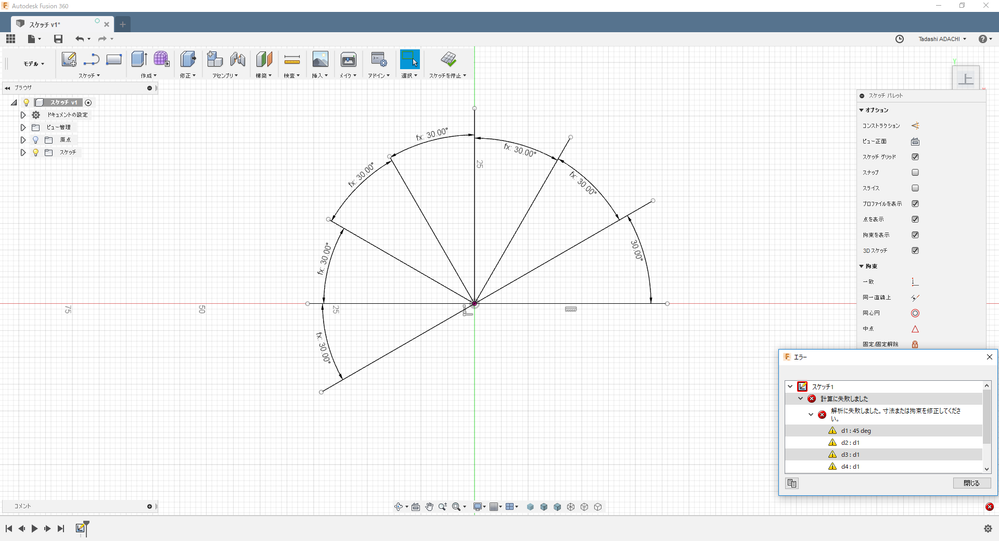Expand the ビュー管理 tree node
Screen dimensions: 999x541
click(x=23, y=127)
